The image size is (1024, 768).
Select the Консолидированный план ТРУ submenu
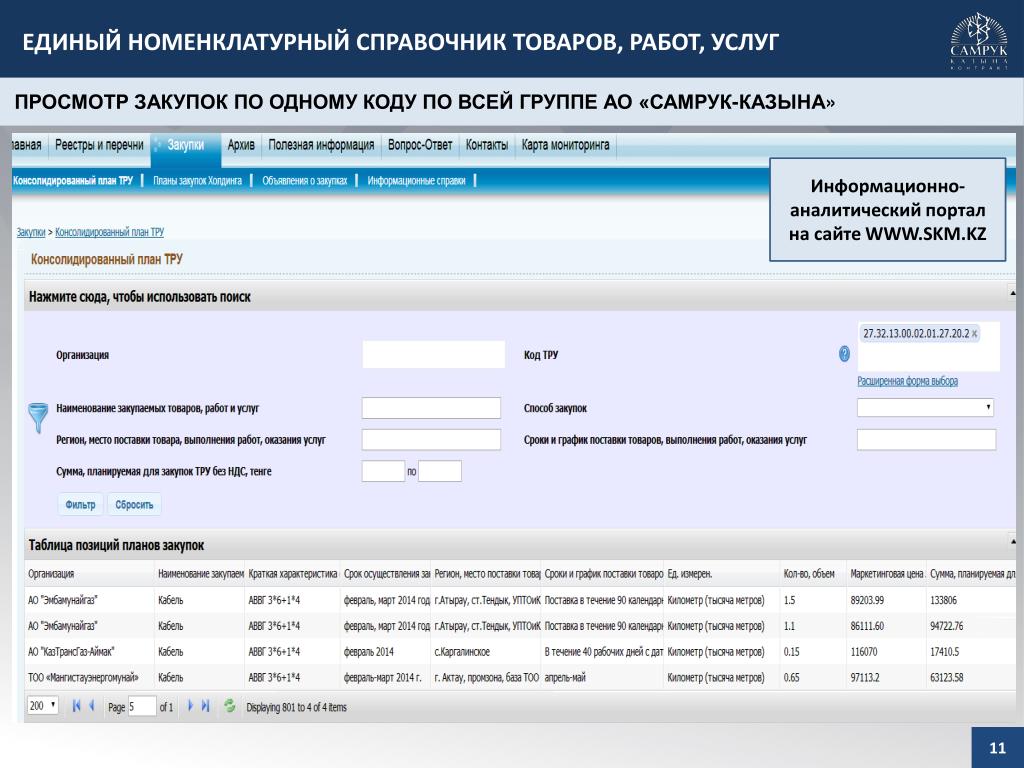pyautogui.click(x=72, y=181)
